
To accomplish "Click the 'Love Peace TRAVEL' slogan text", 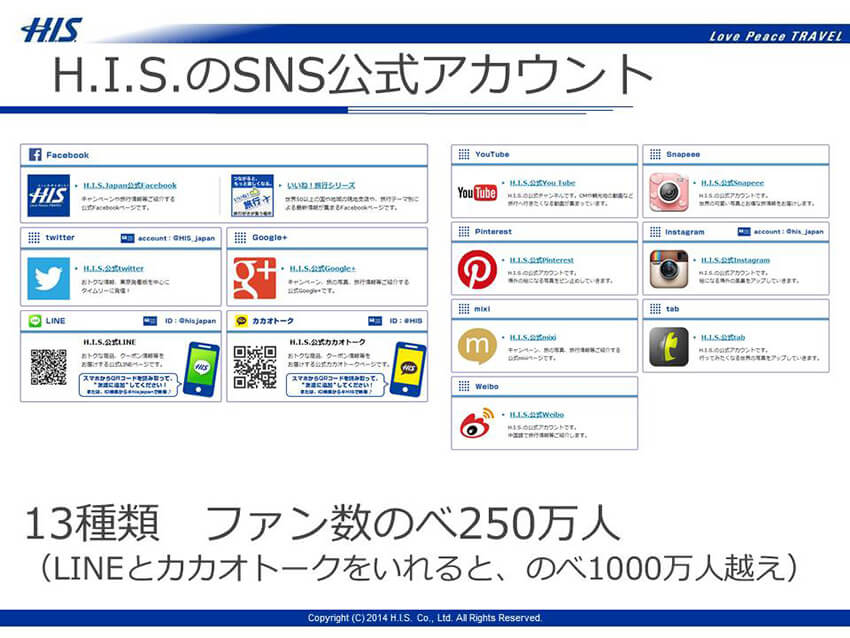I will 776,36.
